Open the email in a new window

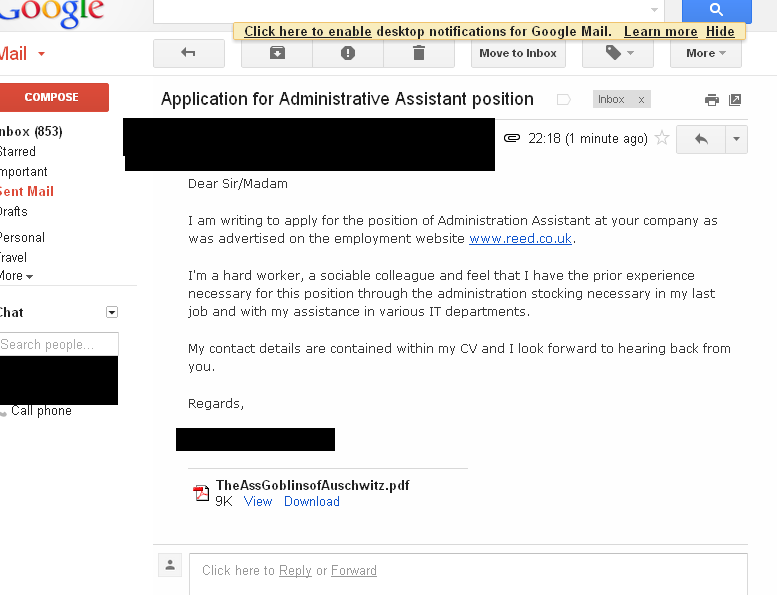click(x=735, y=100)
